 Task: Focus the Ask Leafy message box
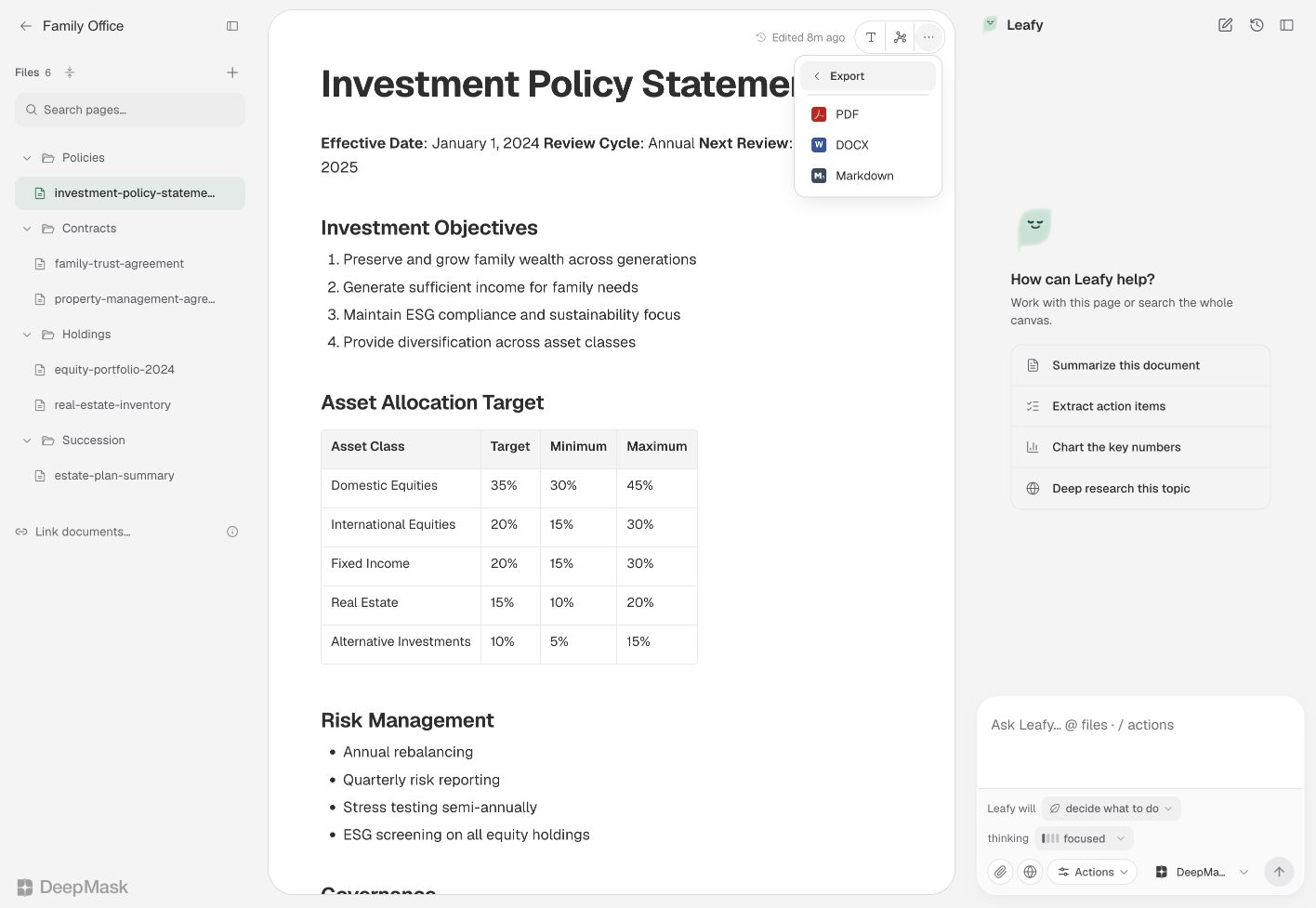[1140, 743]
